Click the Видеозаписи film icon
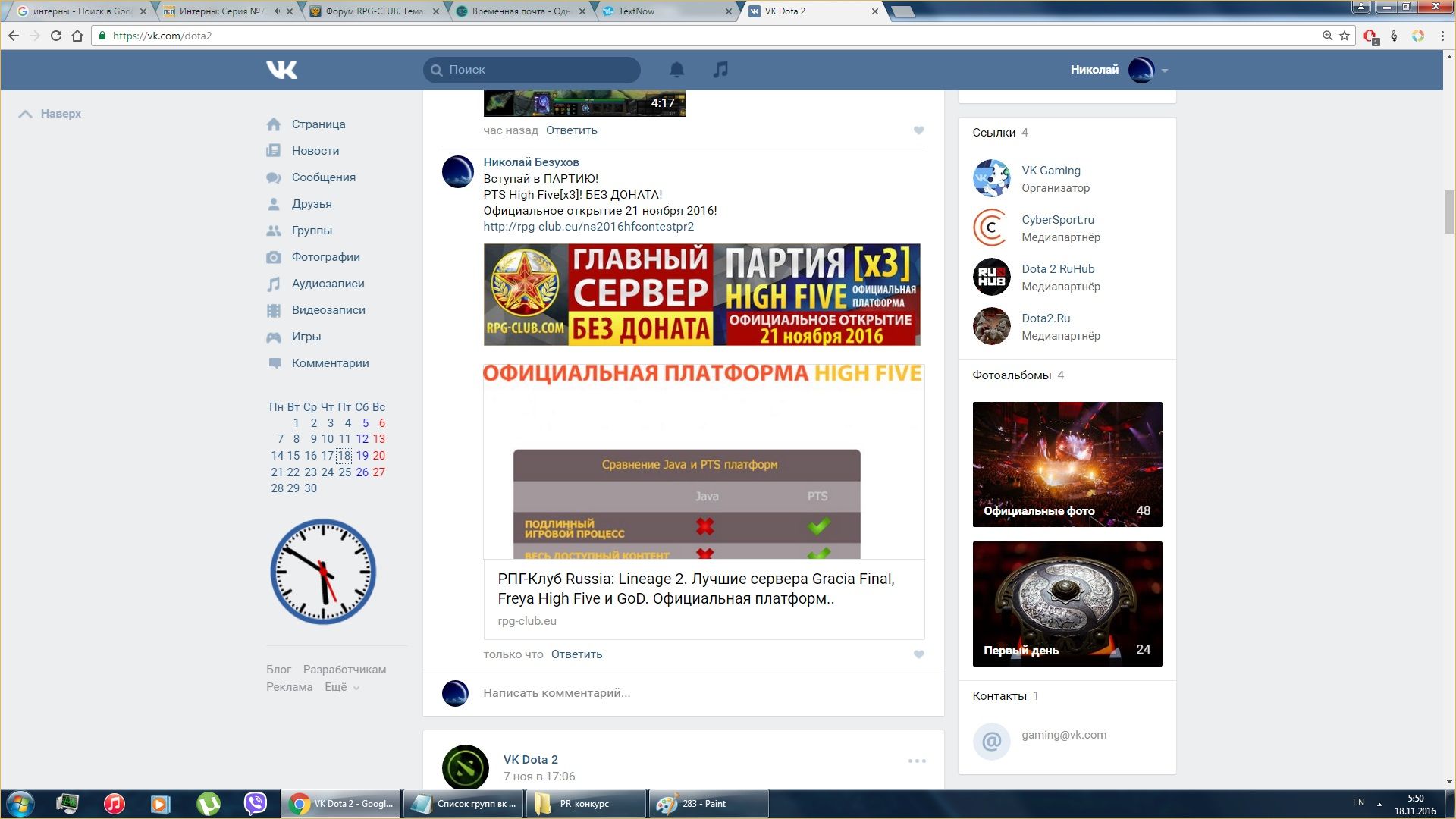1456x819 pixels. (274, 310)
